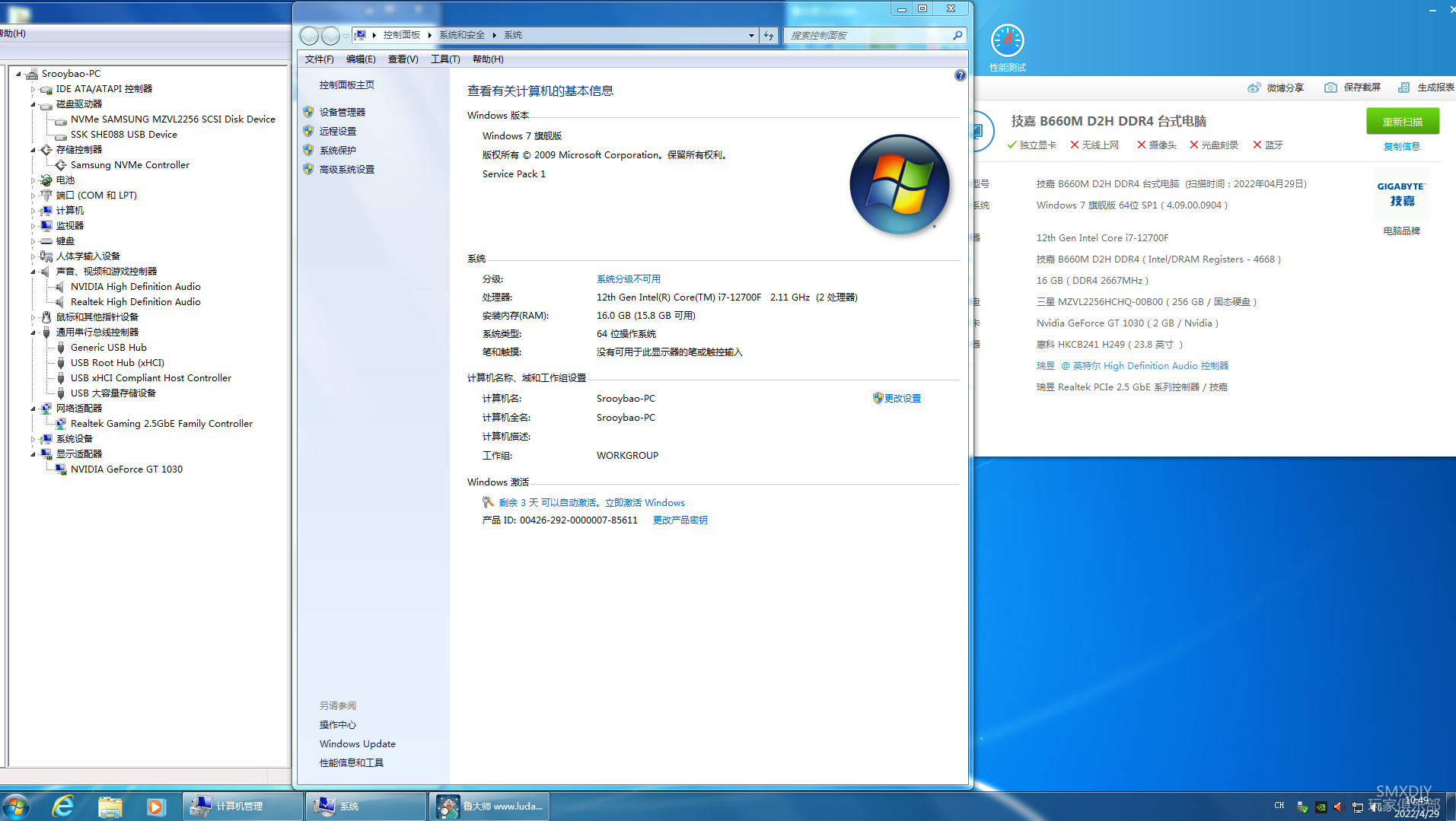The width and height of the screenshot is (1456, 821).
Task: Click copy info (复制信息) link
Action: pos(1402,146)
